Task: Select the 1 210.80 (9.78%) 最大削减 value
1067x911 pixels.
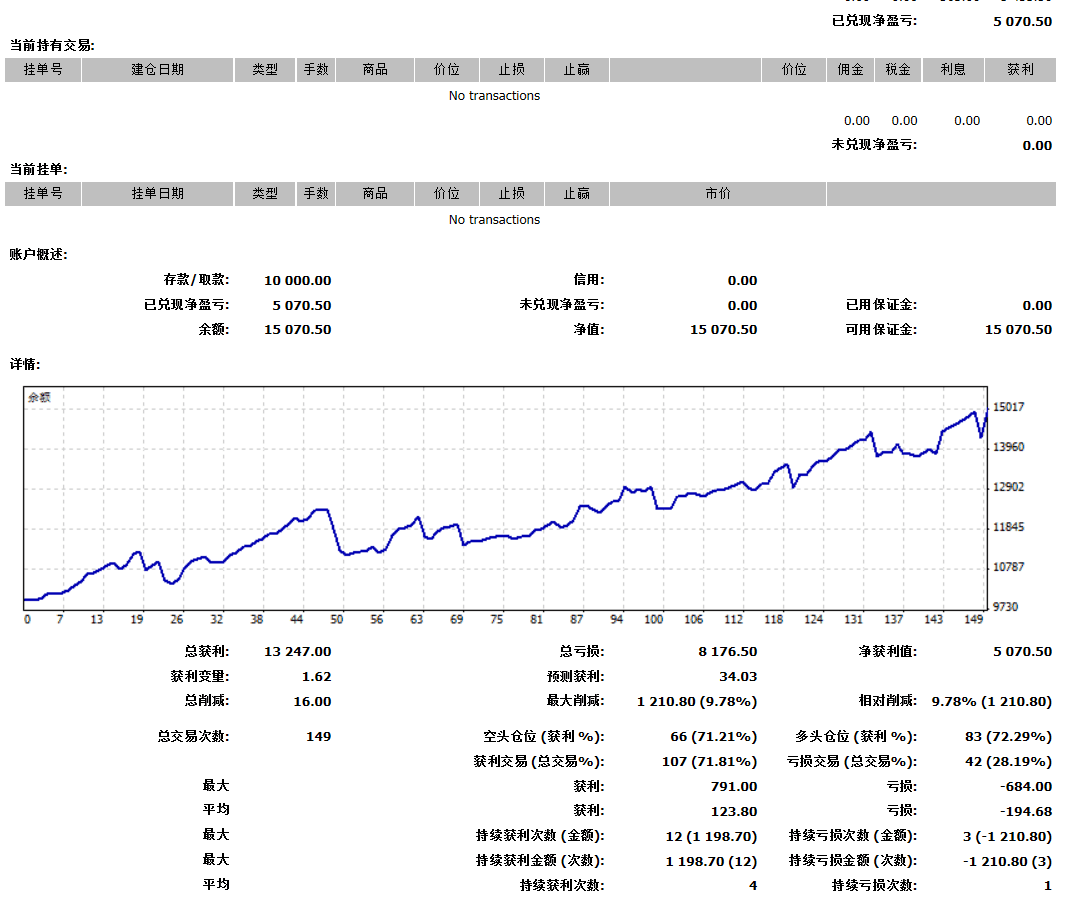Action: [697, 701]
